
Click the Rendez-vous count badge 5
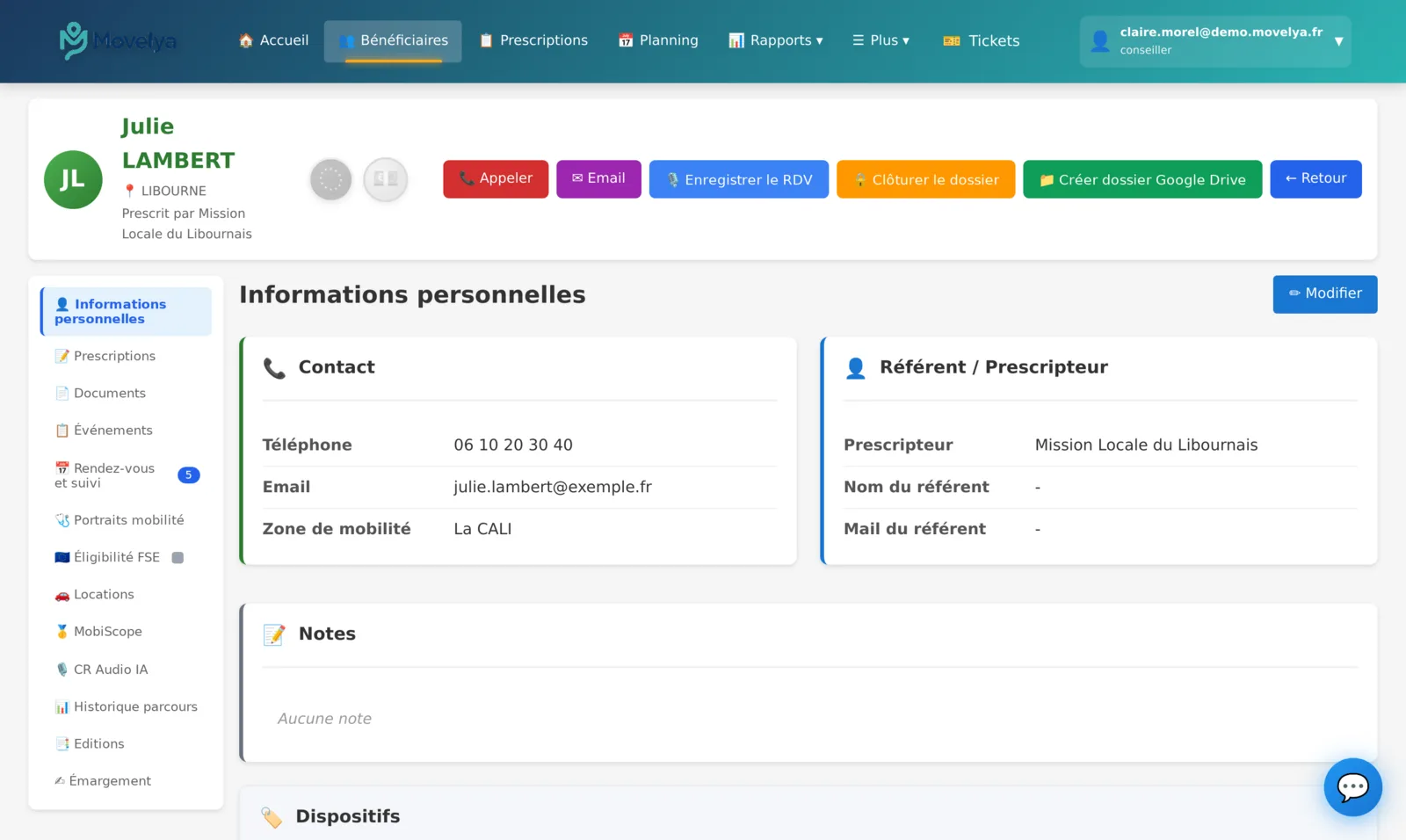pos(188,475)
